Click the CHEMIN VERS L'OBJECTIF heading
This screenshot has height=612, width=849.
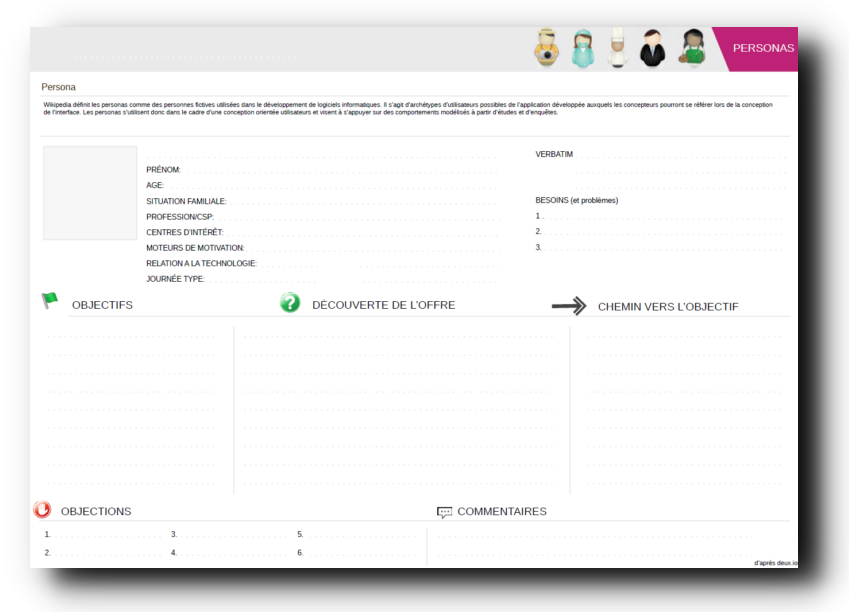[x=668, y=307]
